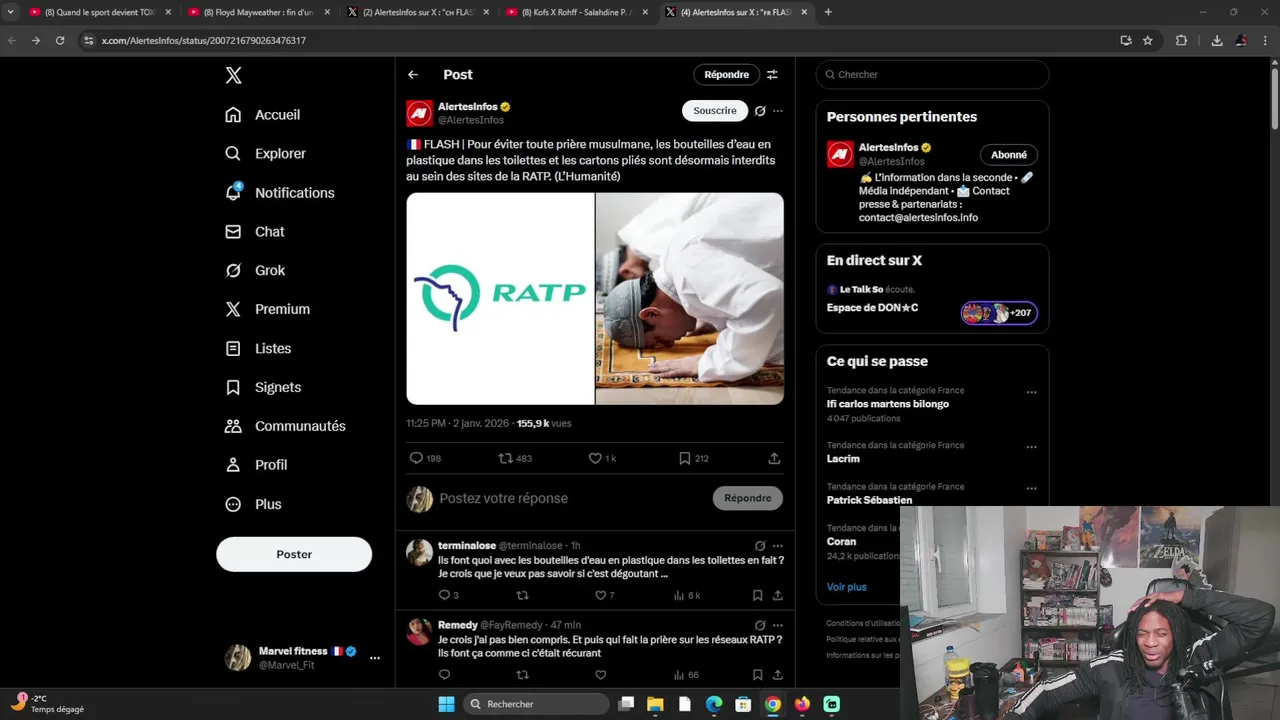Open the RATP logo image

500,298
